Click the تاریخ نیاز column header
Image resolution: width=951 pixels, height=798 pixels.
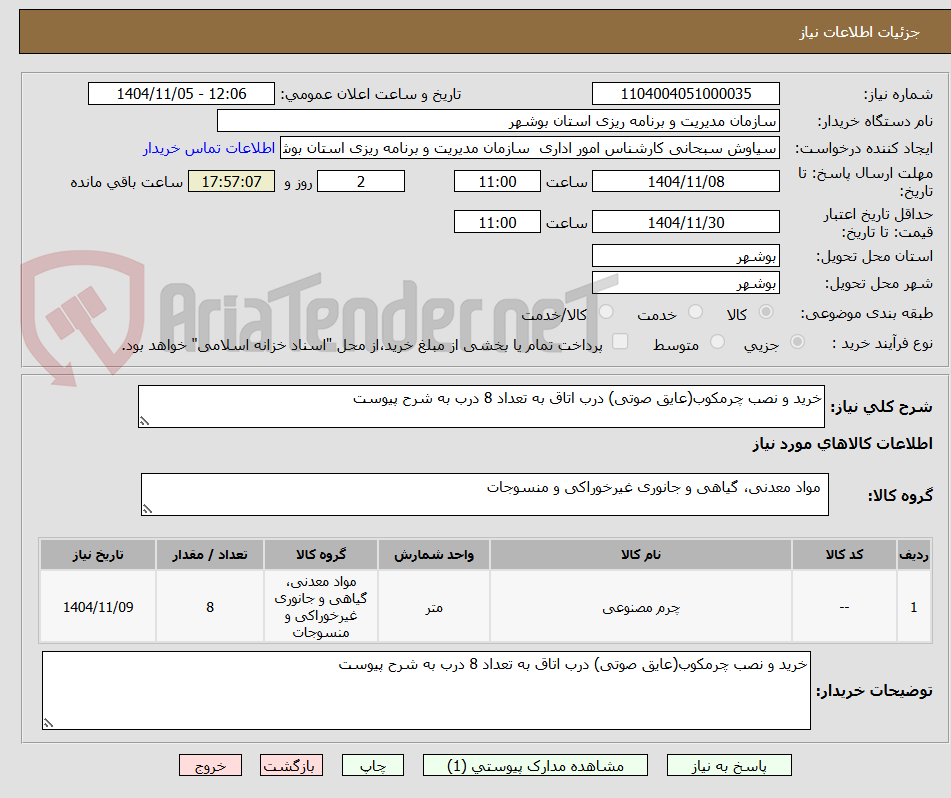[x=98, y=554]
